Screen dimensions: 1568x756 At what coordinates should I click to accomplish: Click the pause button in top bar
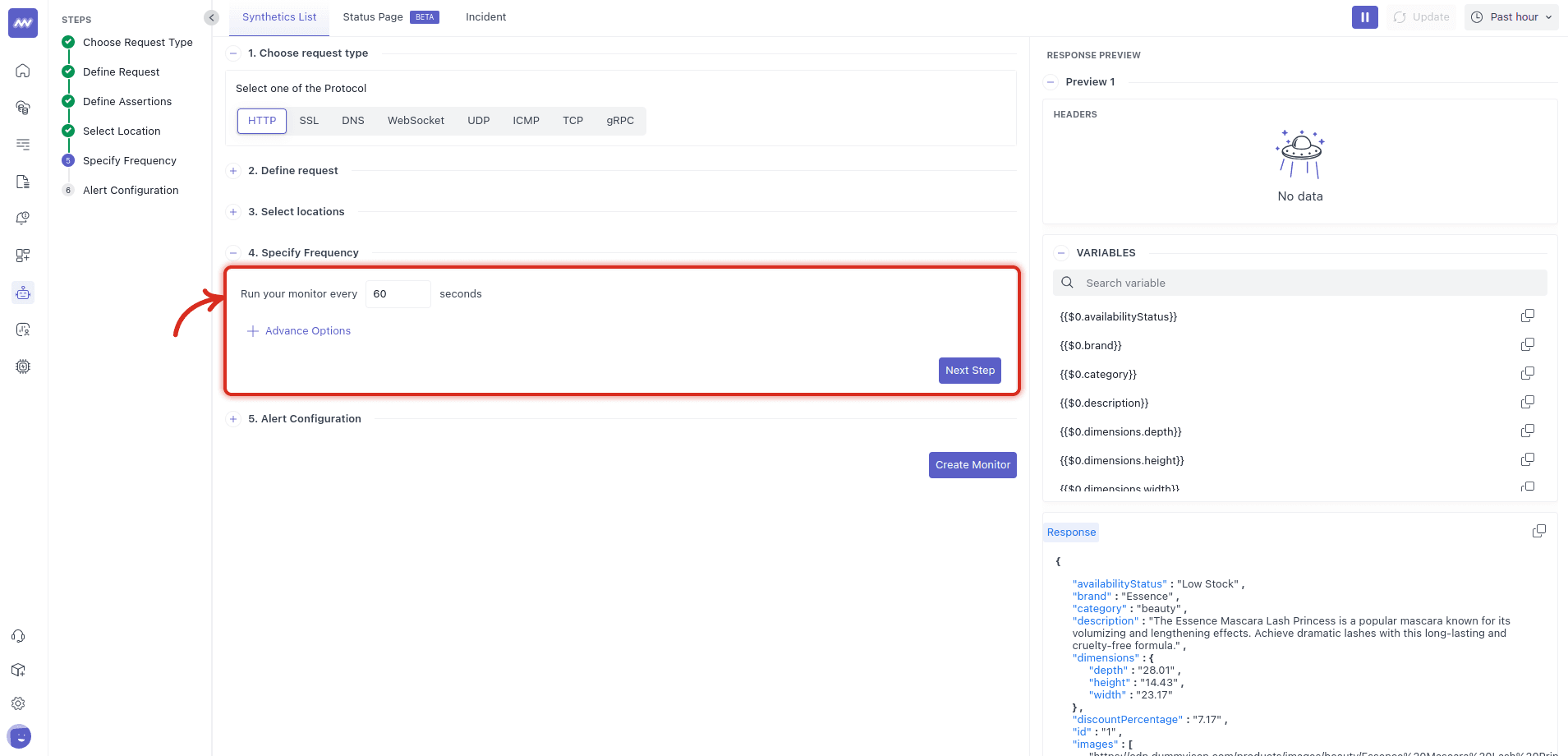(x=1364, y=17)
